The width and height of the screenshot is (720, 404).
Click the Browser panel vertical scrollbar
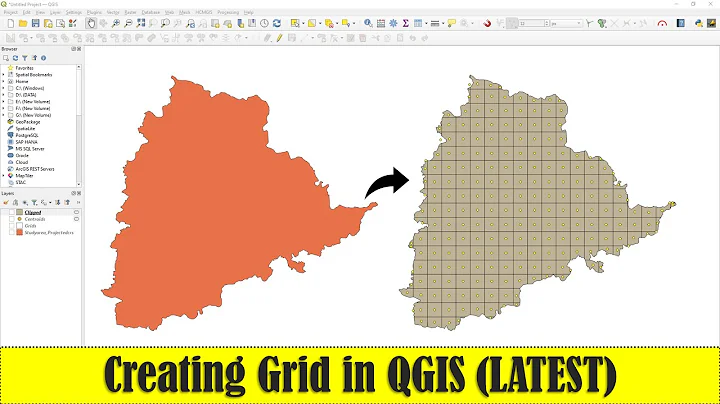pos(79,125)
